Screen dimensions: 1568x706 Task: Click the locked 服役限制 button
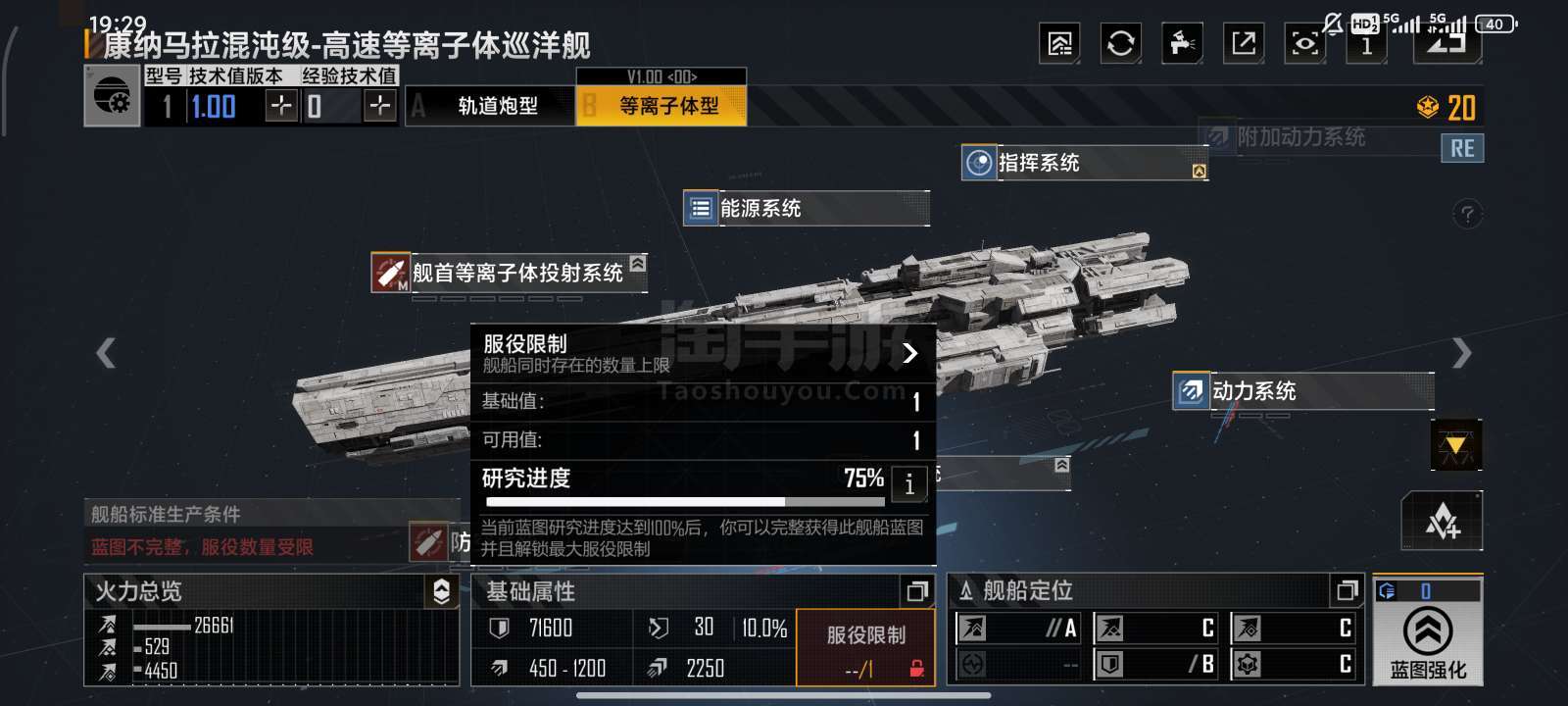[865, 647]
